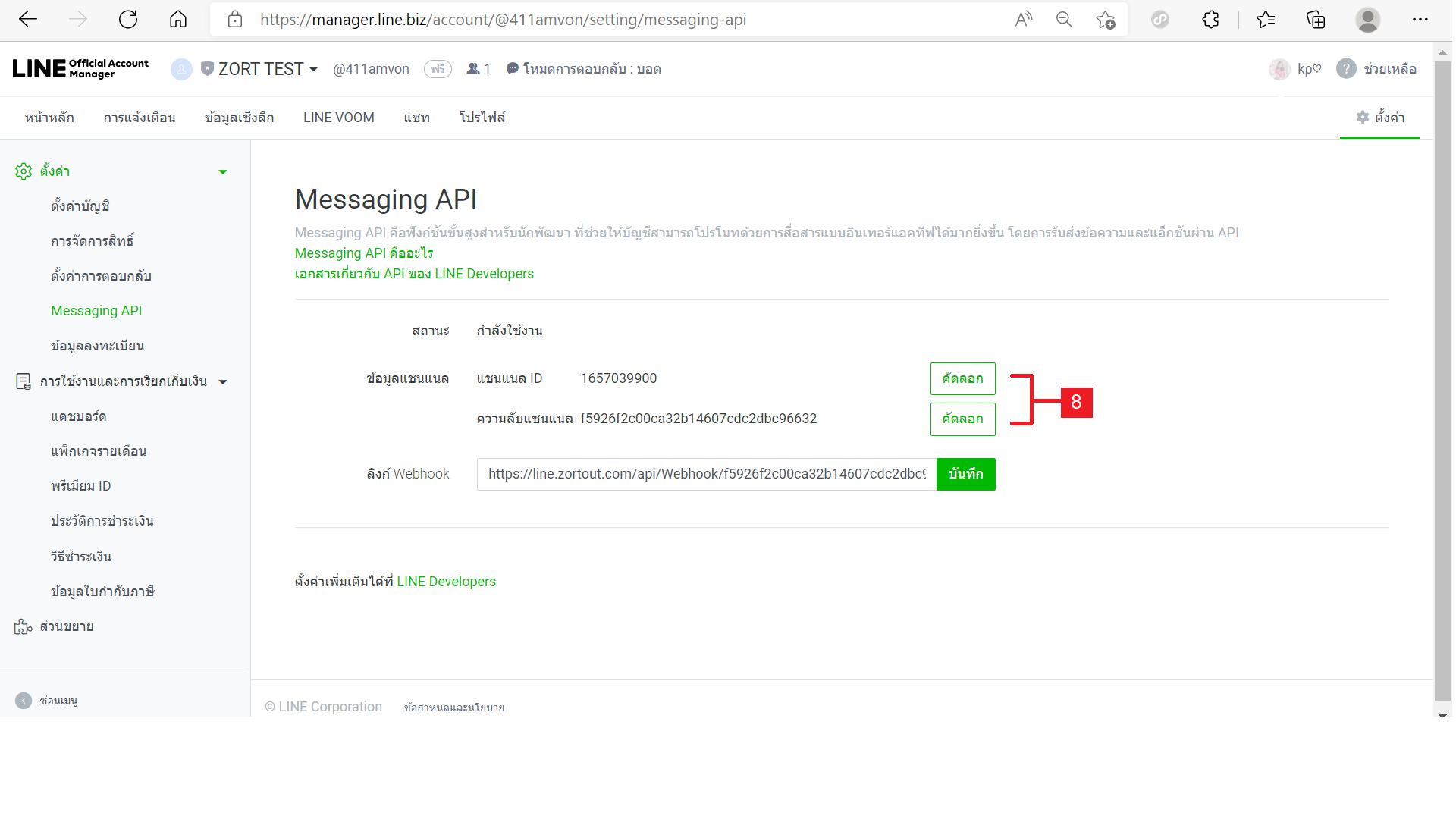Image resolution: width=1456 pixels, height=819 pixels.
Task: Open the browser extensions puzzle icon
Action: click(1211, 20)
